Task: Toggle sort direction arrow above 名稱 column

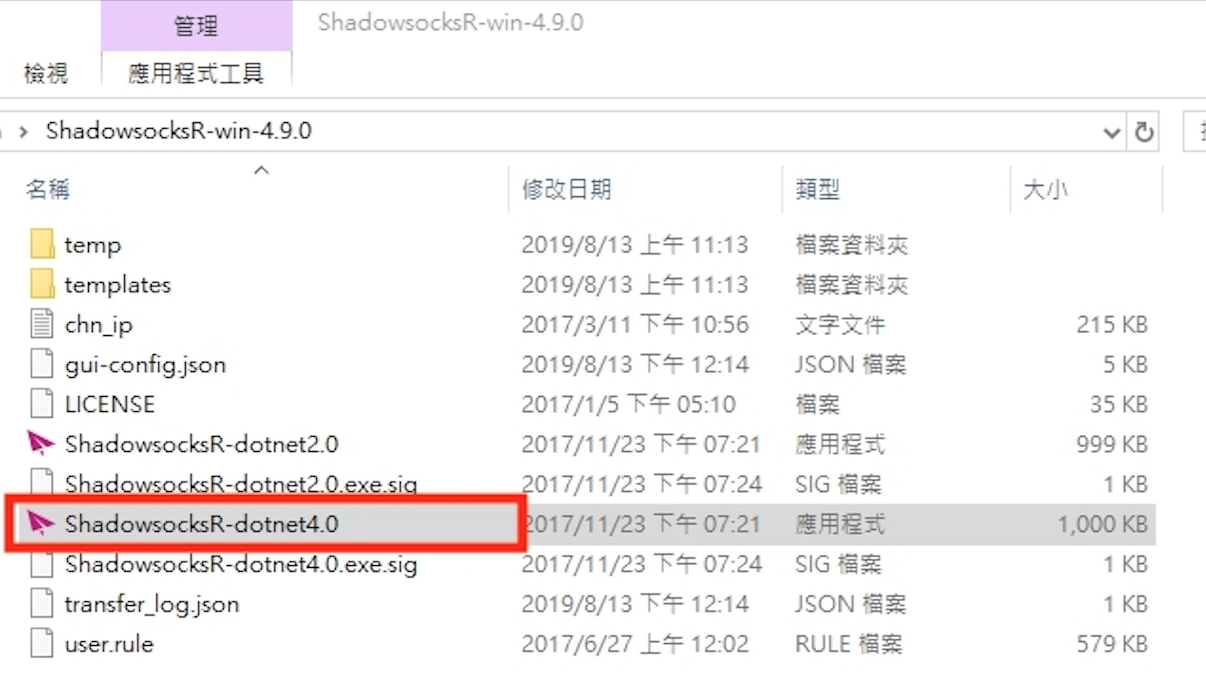Action: coord(262,170)
